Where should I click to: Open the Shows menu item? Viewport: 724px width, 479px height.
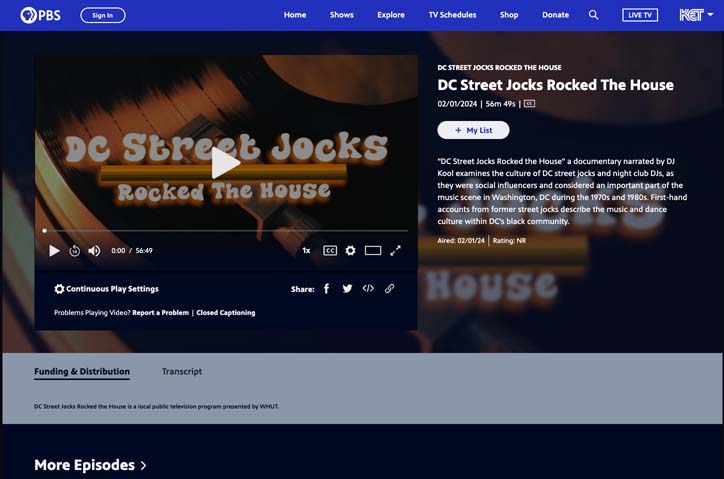(342, 15)
